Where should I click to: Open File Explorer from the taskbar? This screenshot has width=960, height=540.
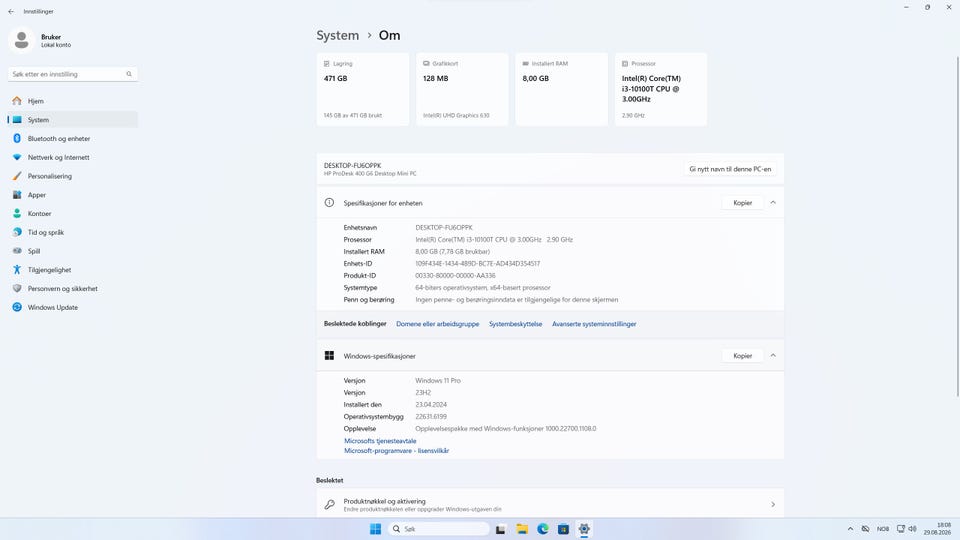pyautogui.click(x=522, y=529)
